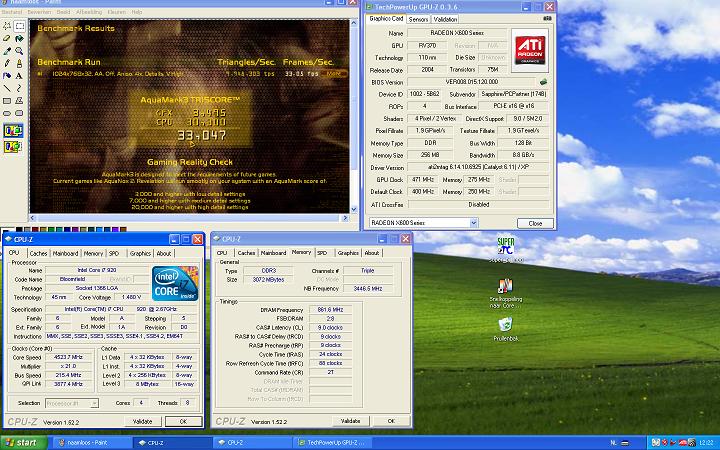Click the NL language indicator in taskbar
This screenshot has width=720, height=450.
(613, 443)
